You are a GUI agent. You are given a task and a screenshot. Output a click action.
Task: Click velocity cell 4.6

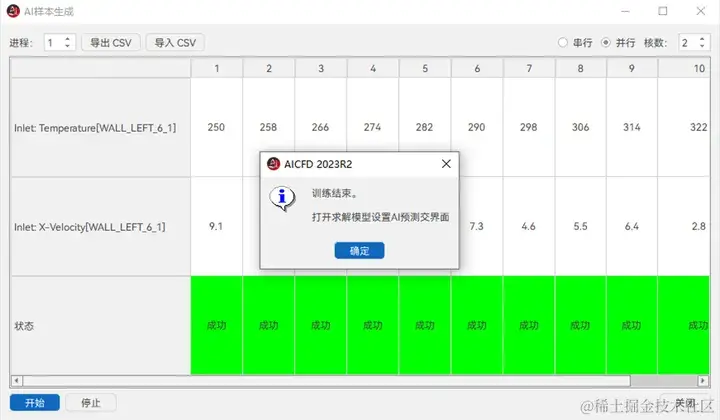529,226
